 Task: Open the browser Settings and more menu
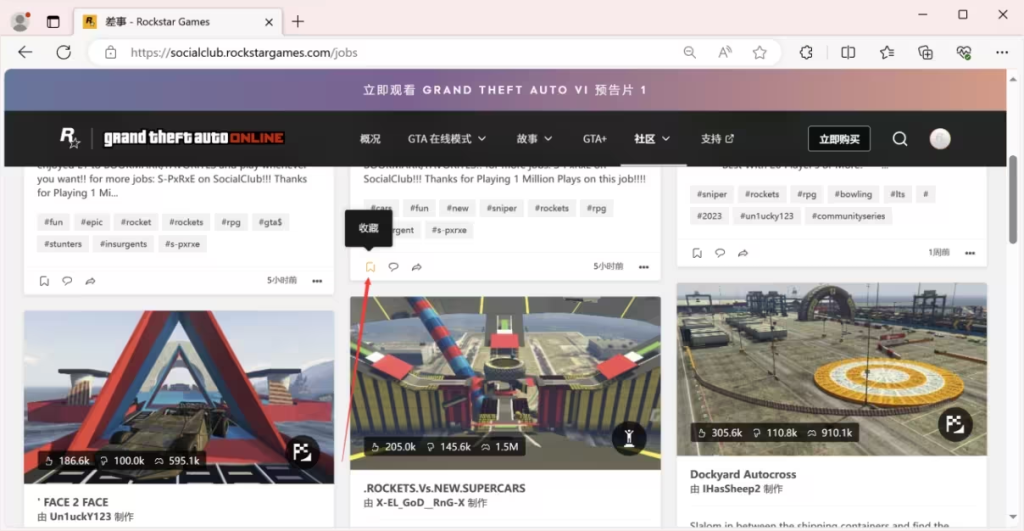1002,52
